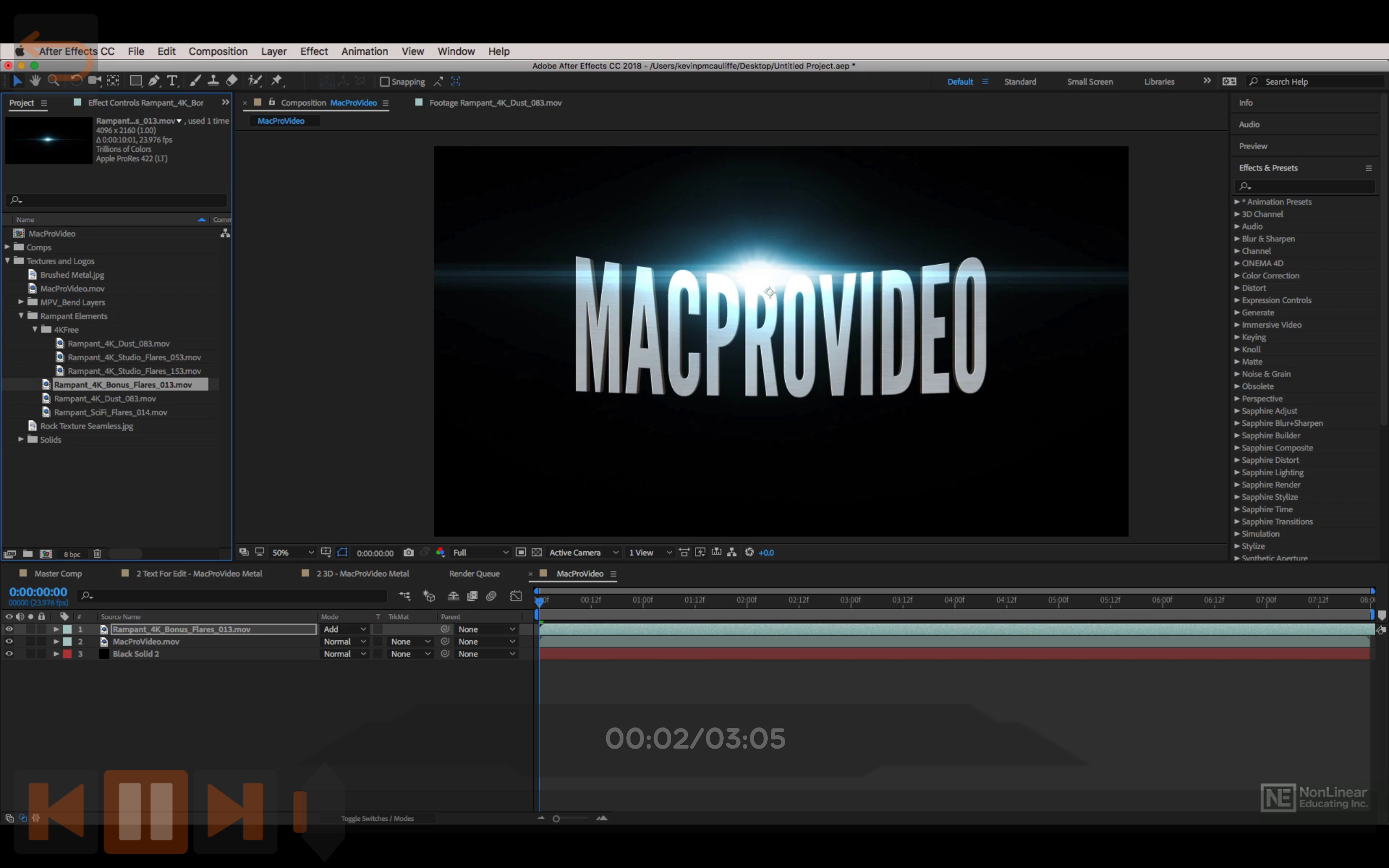Select the Selection arrow tool
This screenshot has width=1389, height=868.
click(17, 81)
